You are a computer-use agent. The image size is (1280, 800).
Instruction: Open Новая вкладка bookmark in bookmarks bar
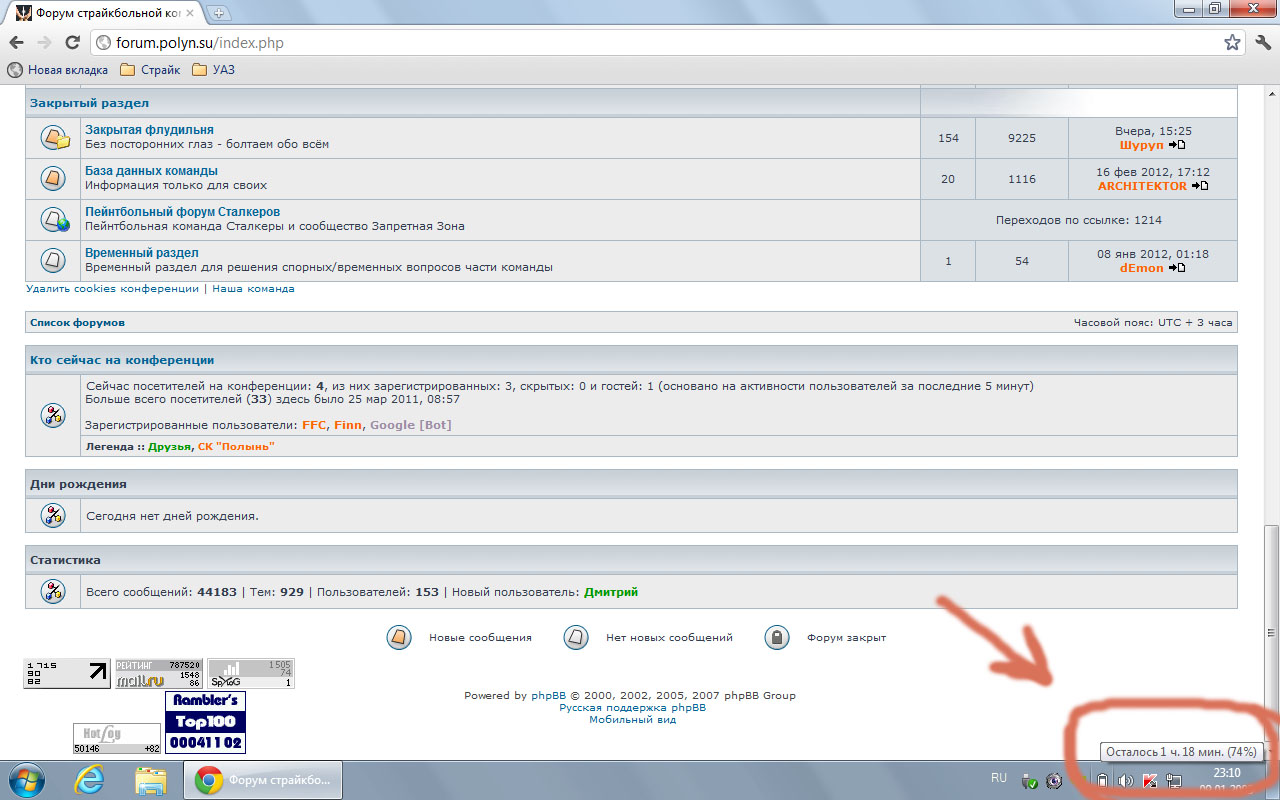pos(58,70)
